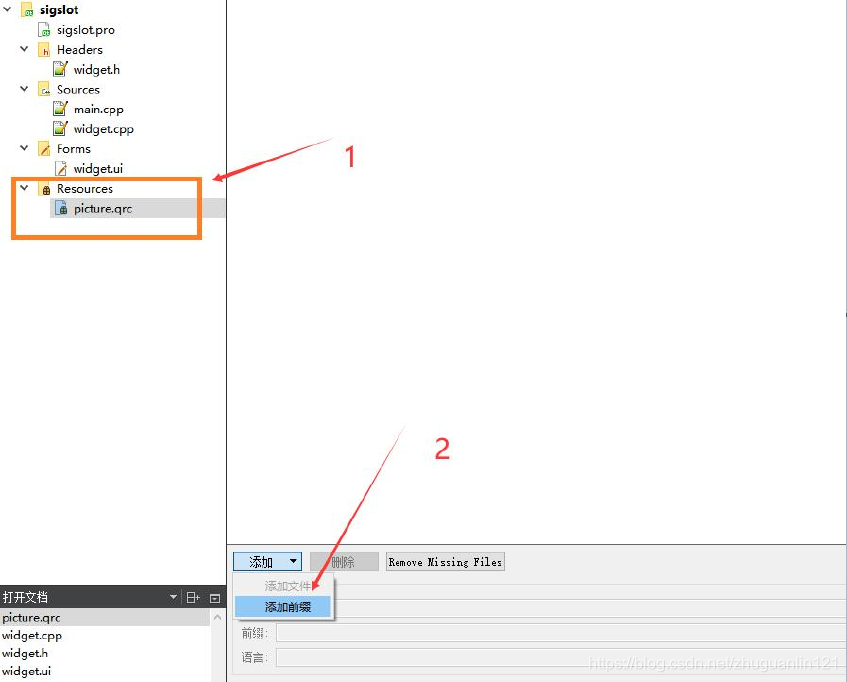Open widget.ui under Forms
This screenshot has width=847, height=682.
[98, 168]
